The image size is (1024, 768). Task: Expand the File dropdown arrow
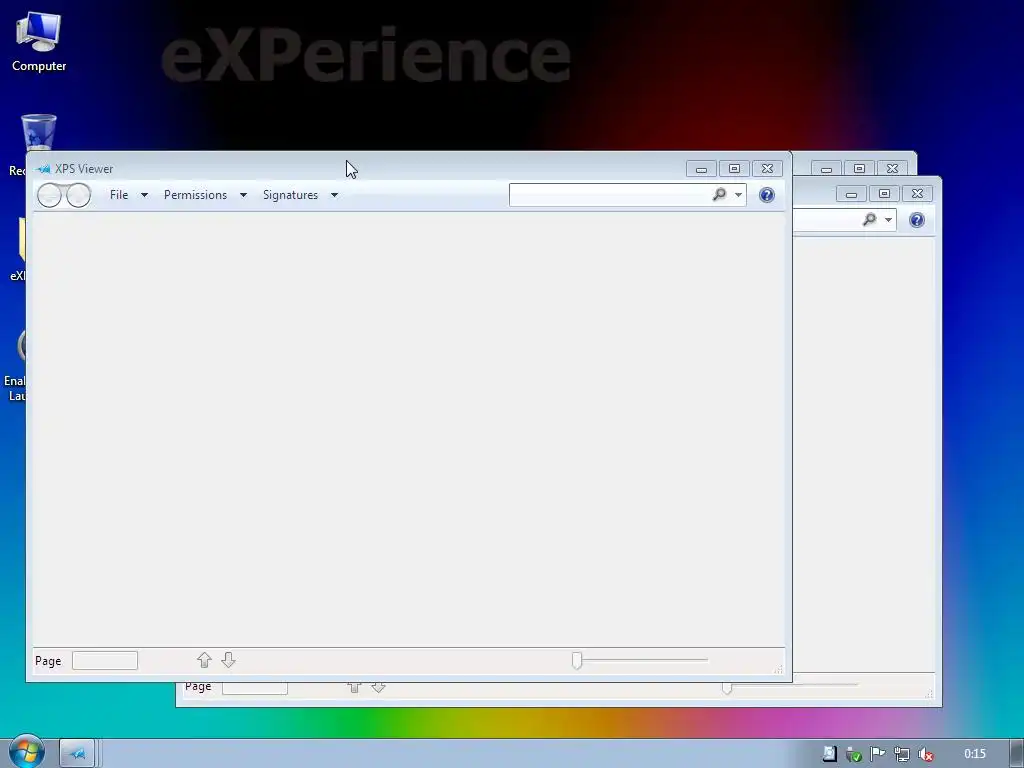(144, 195)
